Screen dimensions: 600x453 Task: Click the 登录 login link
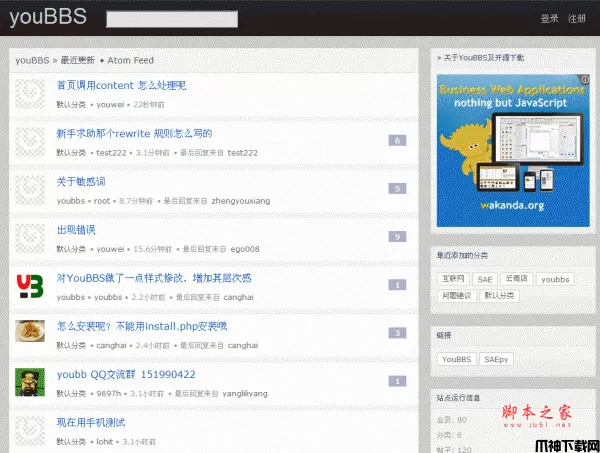pyautogui.click(x=549, y=18)
